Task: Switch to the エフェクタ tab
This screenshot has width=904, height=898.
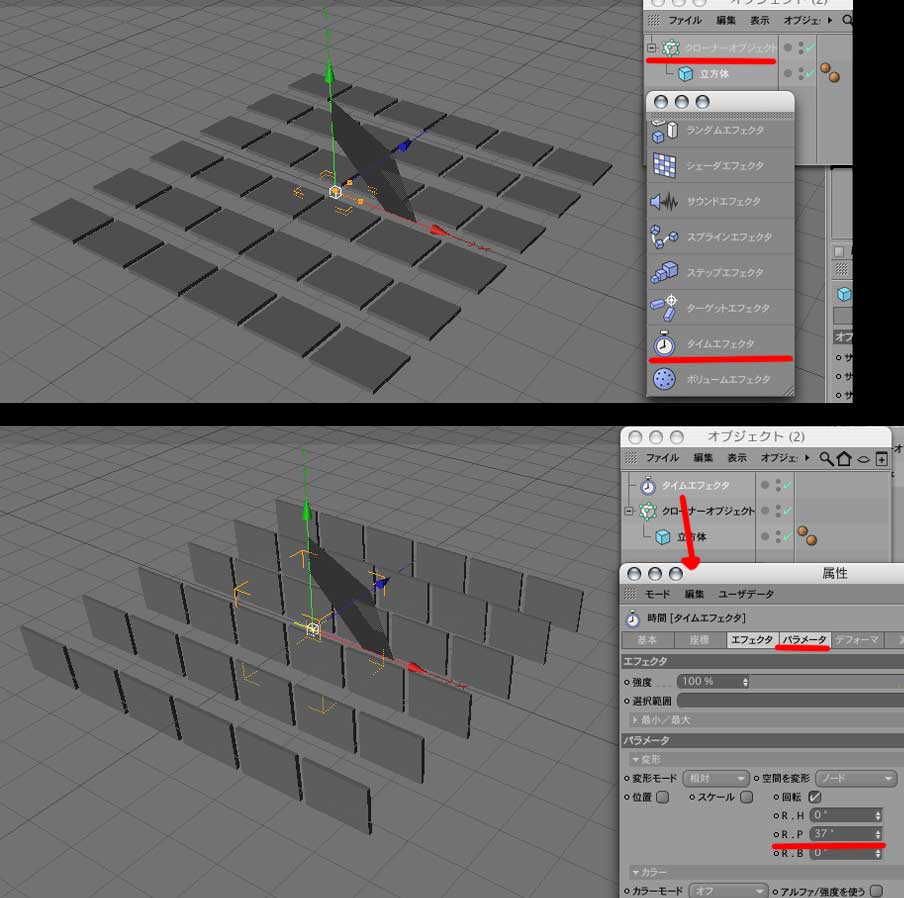Action: pyautogui.click(x=752, y=640)
